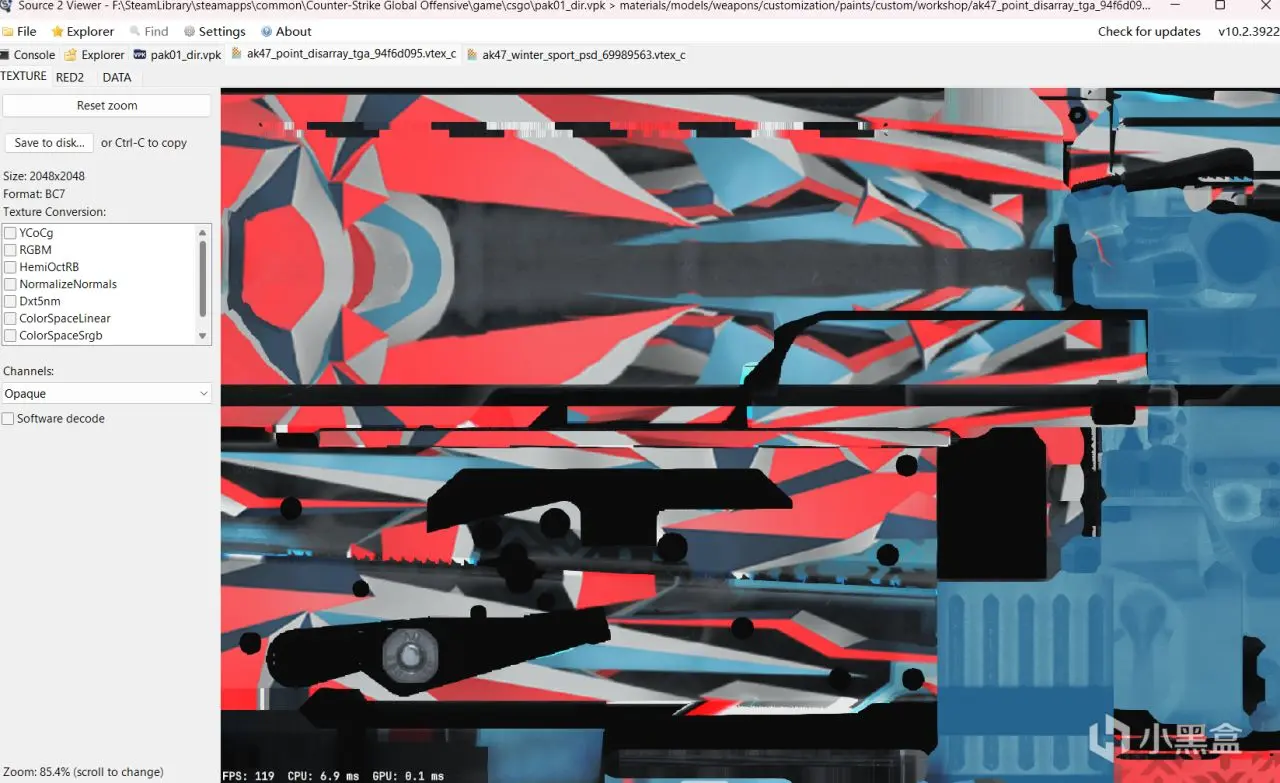
Task: Open the Settings menu
Action: [x=214, y=31]
